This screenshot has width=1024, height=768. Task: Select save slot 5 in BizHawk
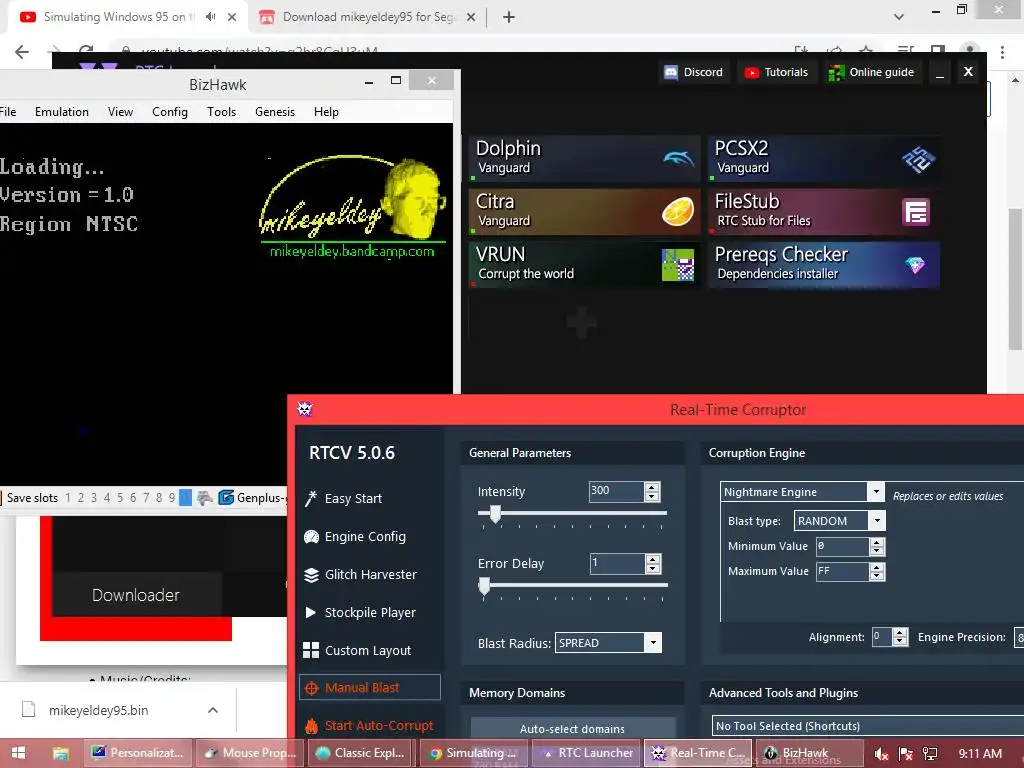tap(120, 498)
